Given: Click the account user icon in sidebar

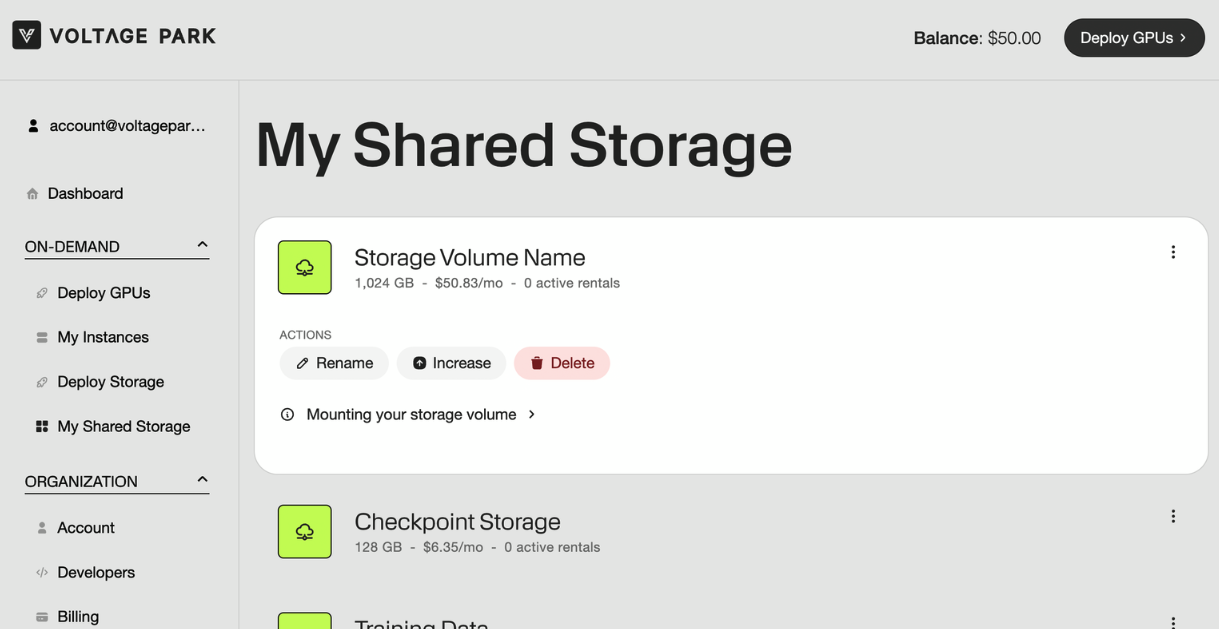Looking at the screenshot, I should pyautogui.click(x=33, y=126).
